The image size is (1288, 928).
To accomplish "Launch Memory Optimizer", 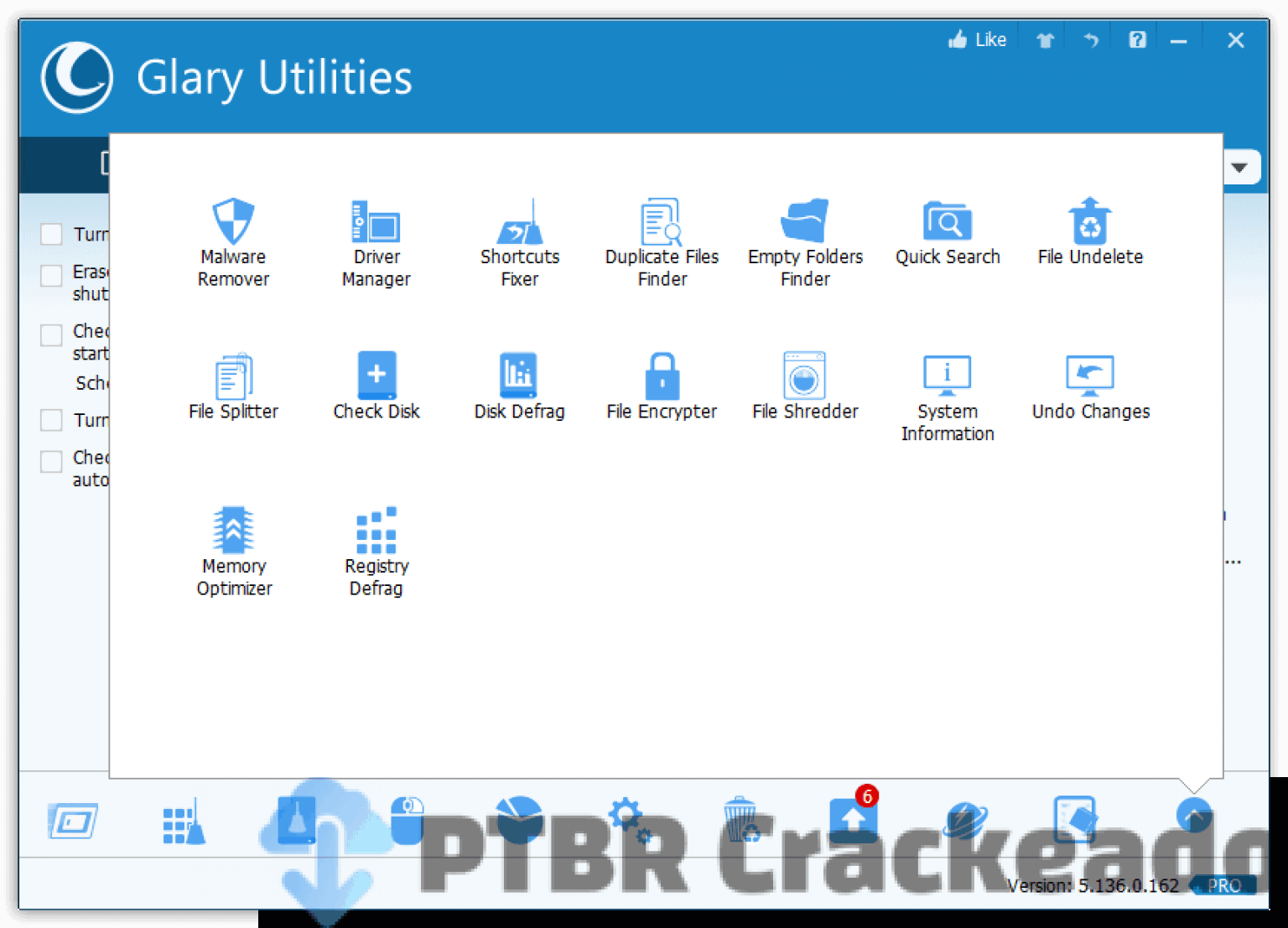I will (x=234, y=552).
